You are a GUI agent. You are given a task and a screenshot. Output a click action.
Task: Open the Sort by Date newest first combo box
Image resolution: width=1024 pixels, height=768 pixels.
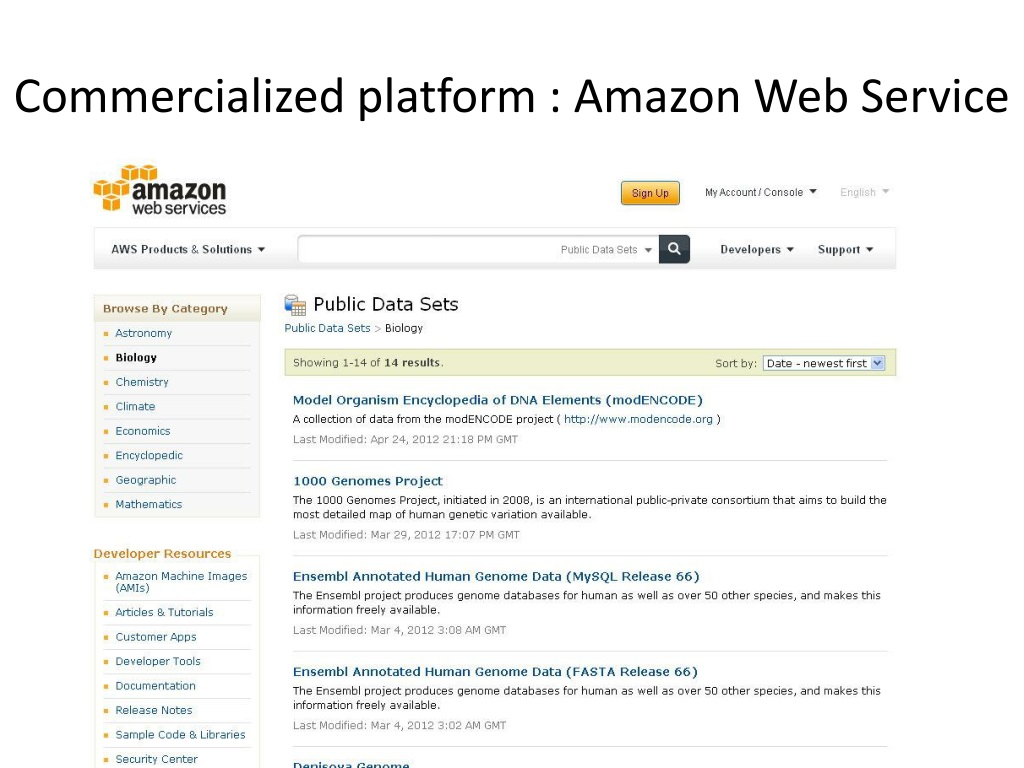click(x=824, y=363)
